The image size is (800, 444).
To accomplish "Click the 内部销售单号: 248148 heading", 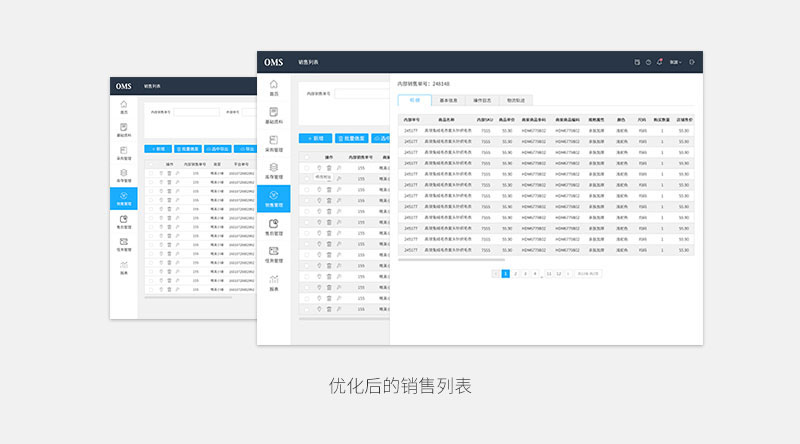I will tap(423, 84).
